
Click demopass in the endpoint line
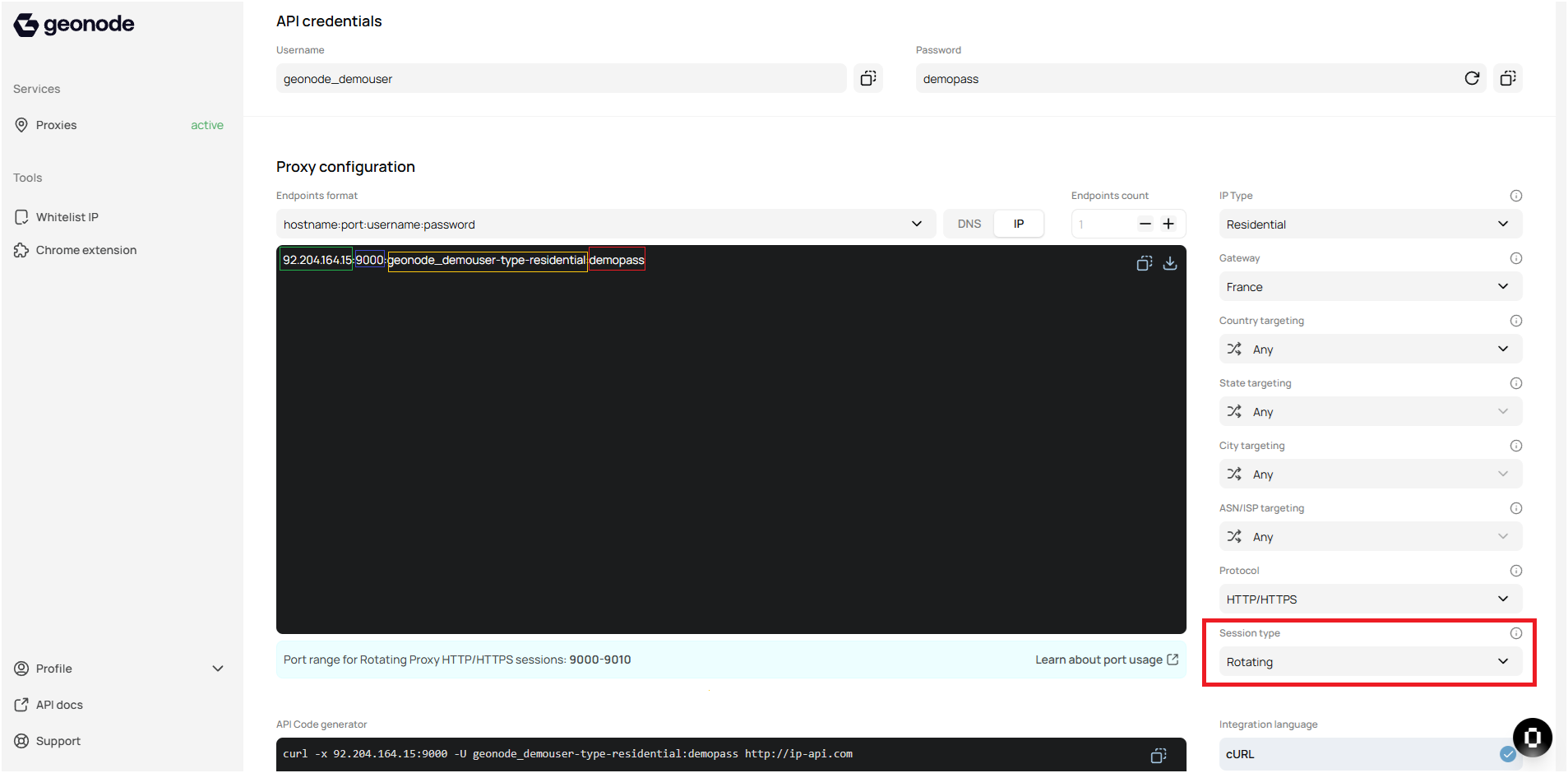pos(617,260)
